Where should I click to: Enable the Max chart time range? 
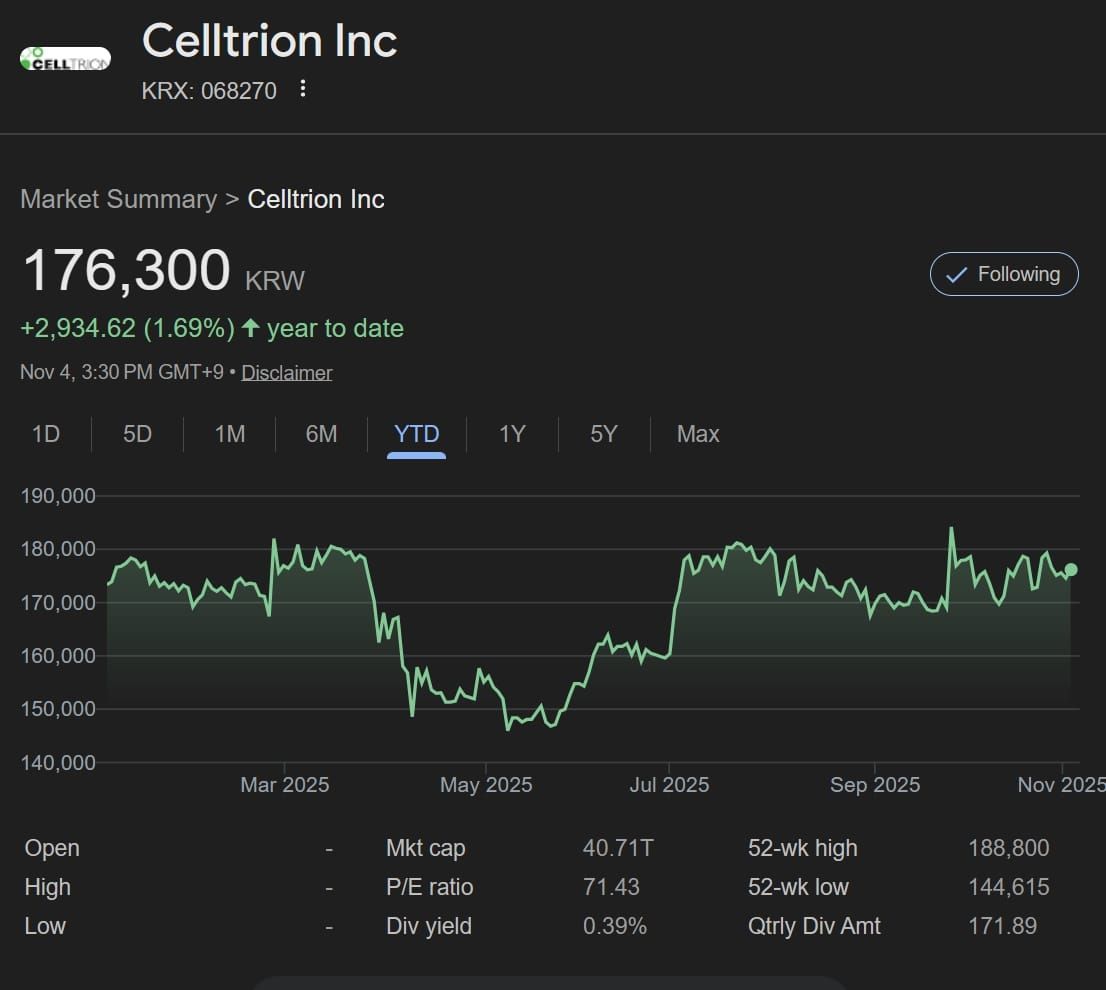pyautogui.click(x=697, y=434)
